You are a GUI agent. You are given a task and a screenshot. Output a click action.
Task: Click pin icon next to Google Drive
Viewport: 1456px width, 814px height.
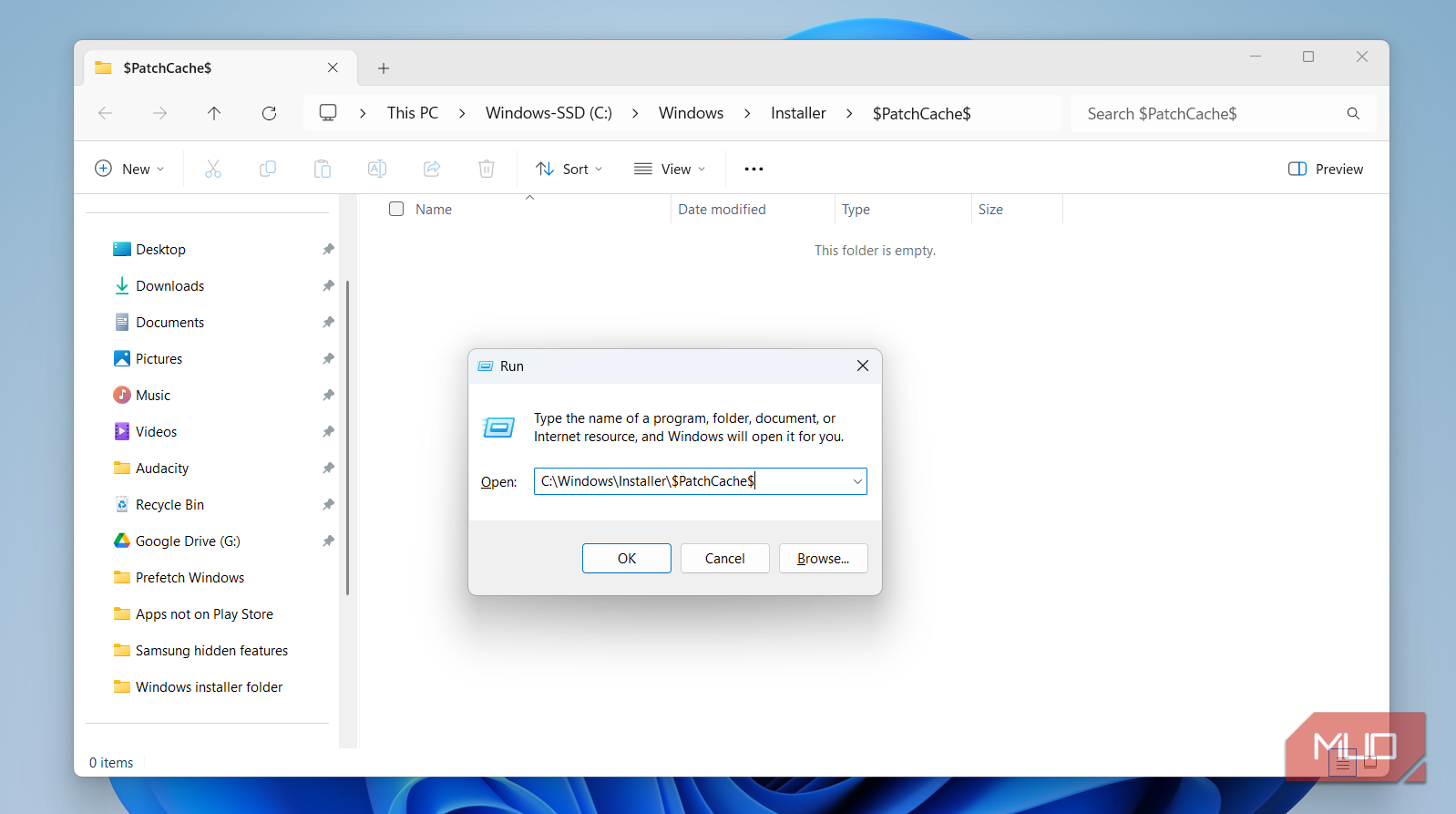pos(328,541)
